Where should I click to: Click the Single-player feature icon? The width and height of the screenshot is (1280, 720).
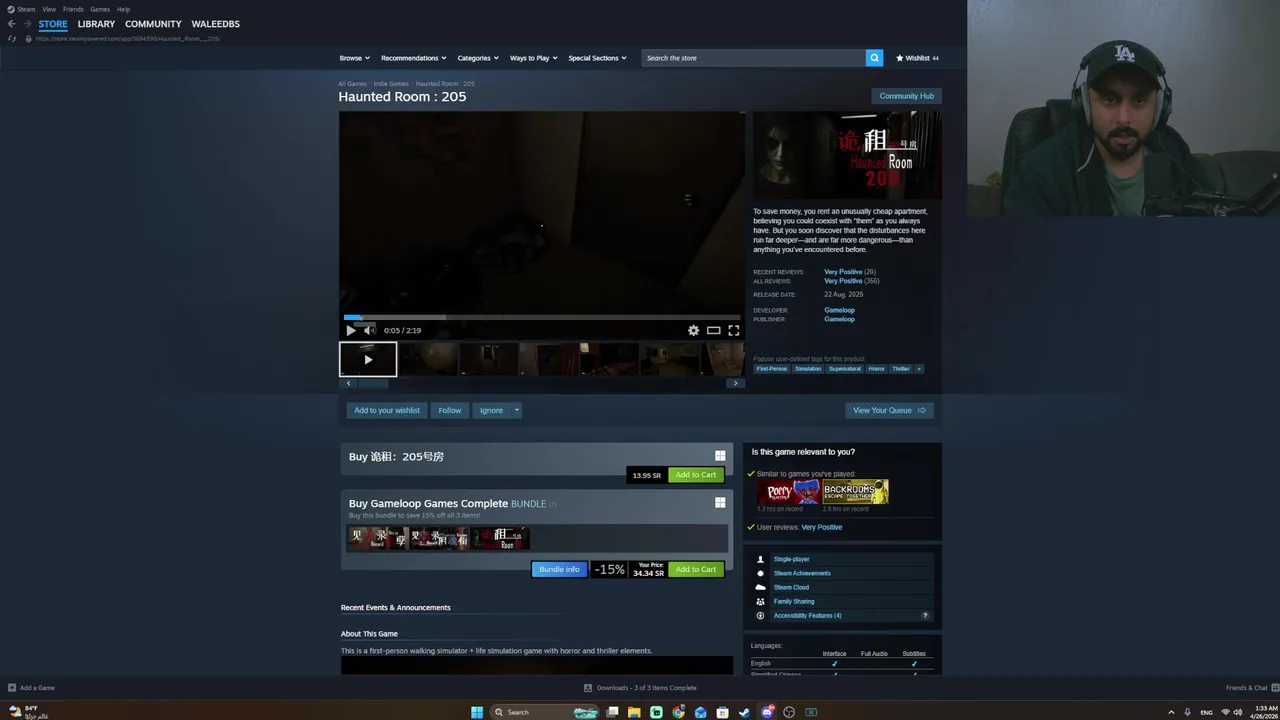[760, 559]
